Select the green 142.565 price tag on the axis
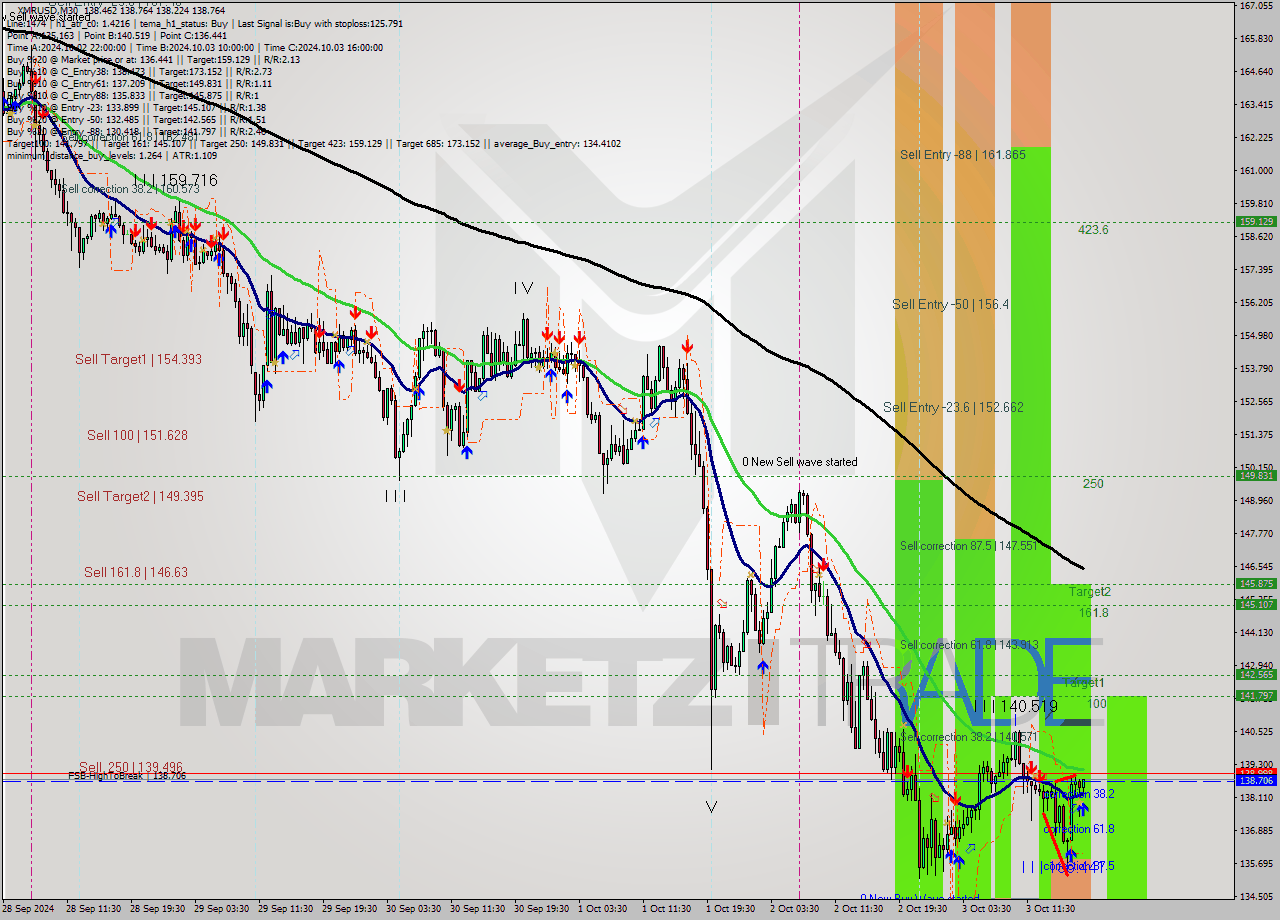This screenshot has width=1280, height=920. [1256, 674]
